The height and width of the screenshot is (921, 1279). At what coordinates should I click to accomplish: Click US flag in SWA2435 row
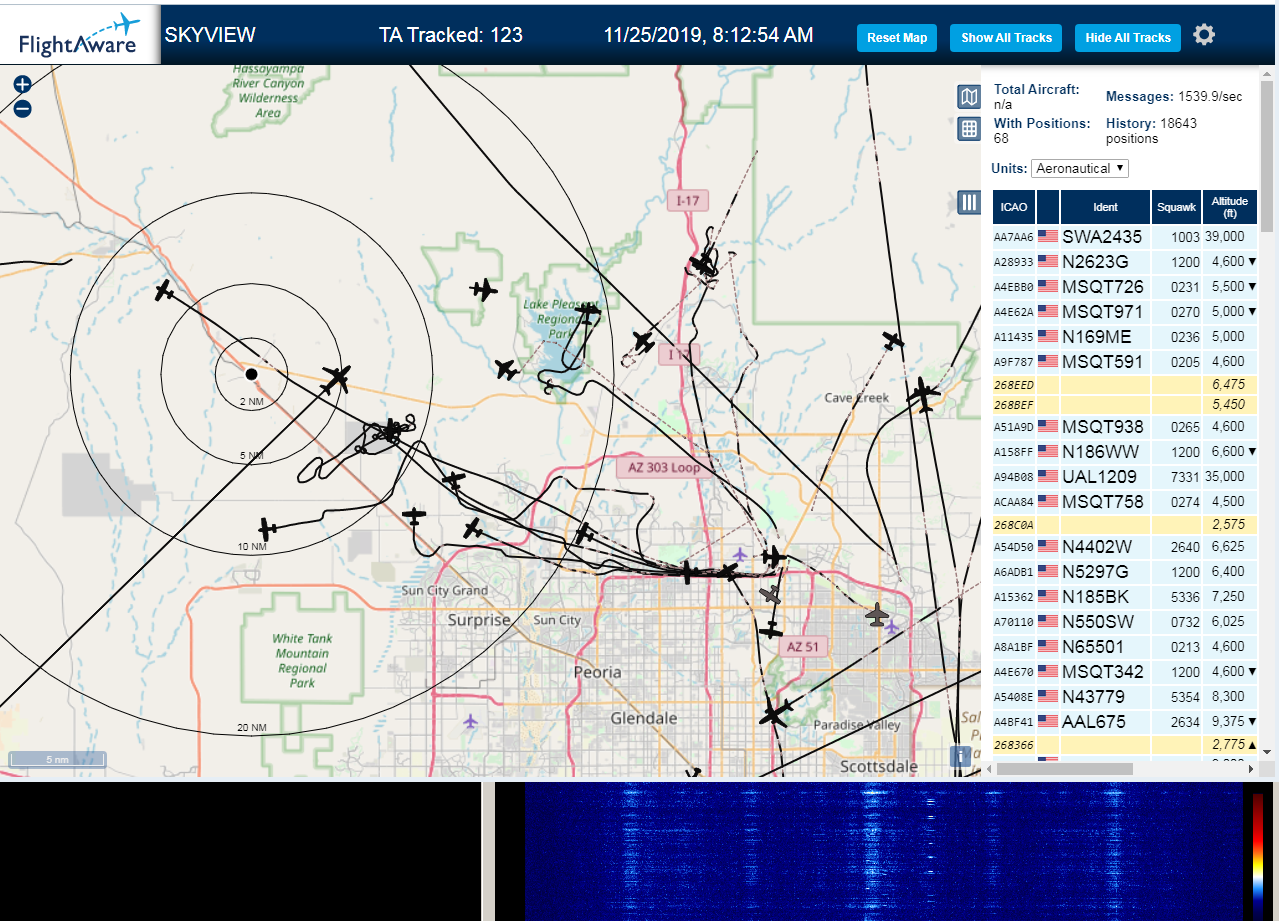tap(1048, 237)
